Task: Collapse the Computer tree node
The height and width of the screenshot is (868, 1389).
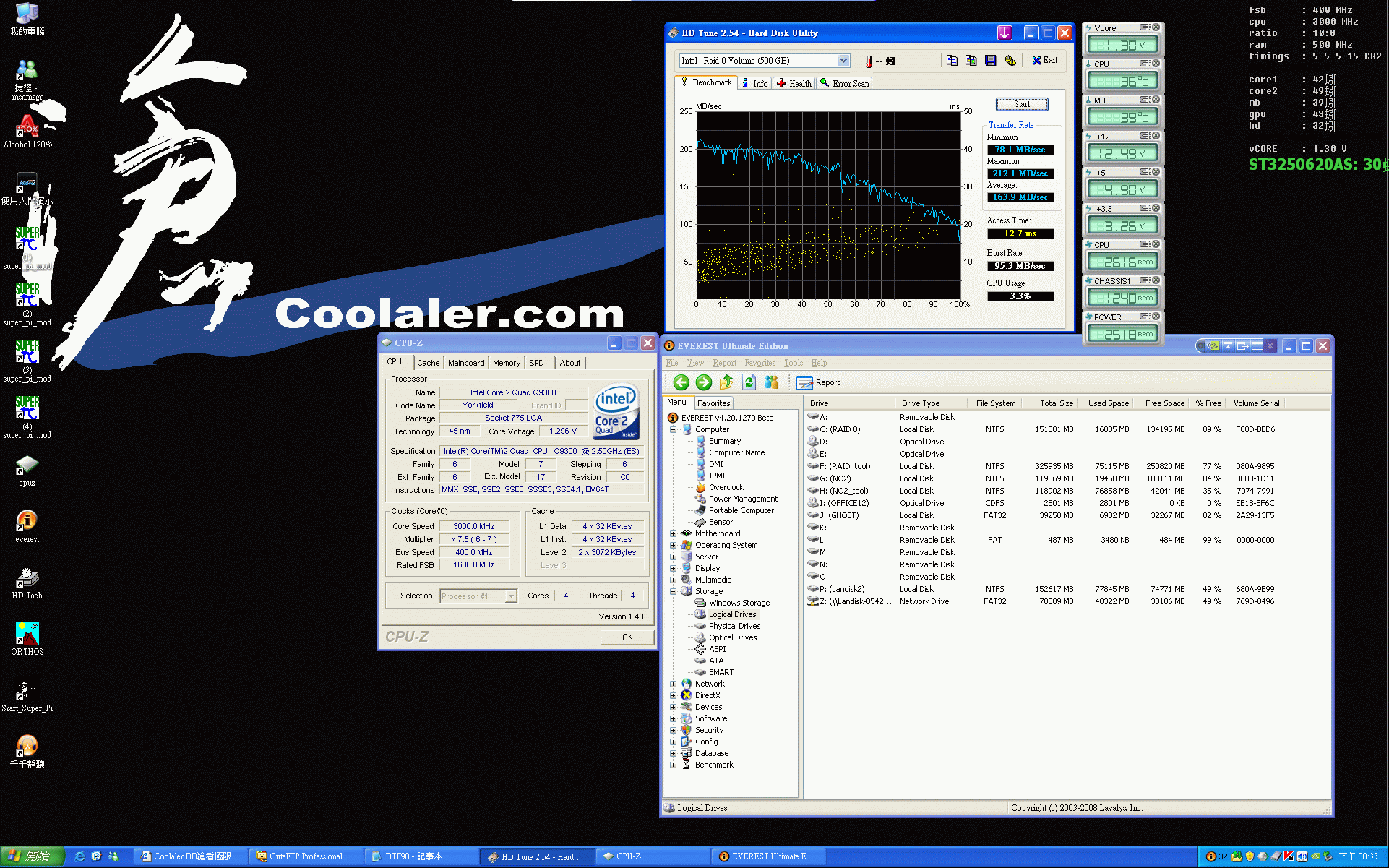Action: coord(673,429)
